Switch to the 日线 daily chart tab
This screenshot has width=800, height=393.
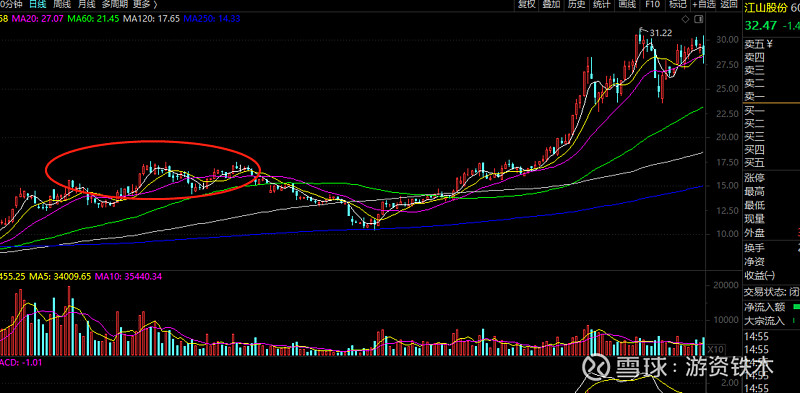[x=37, y=5]
